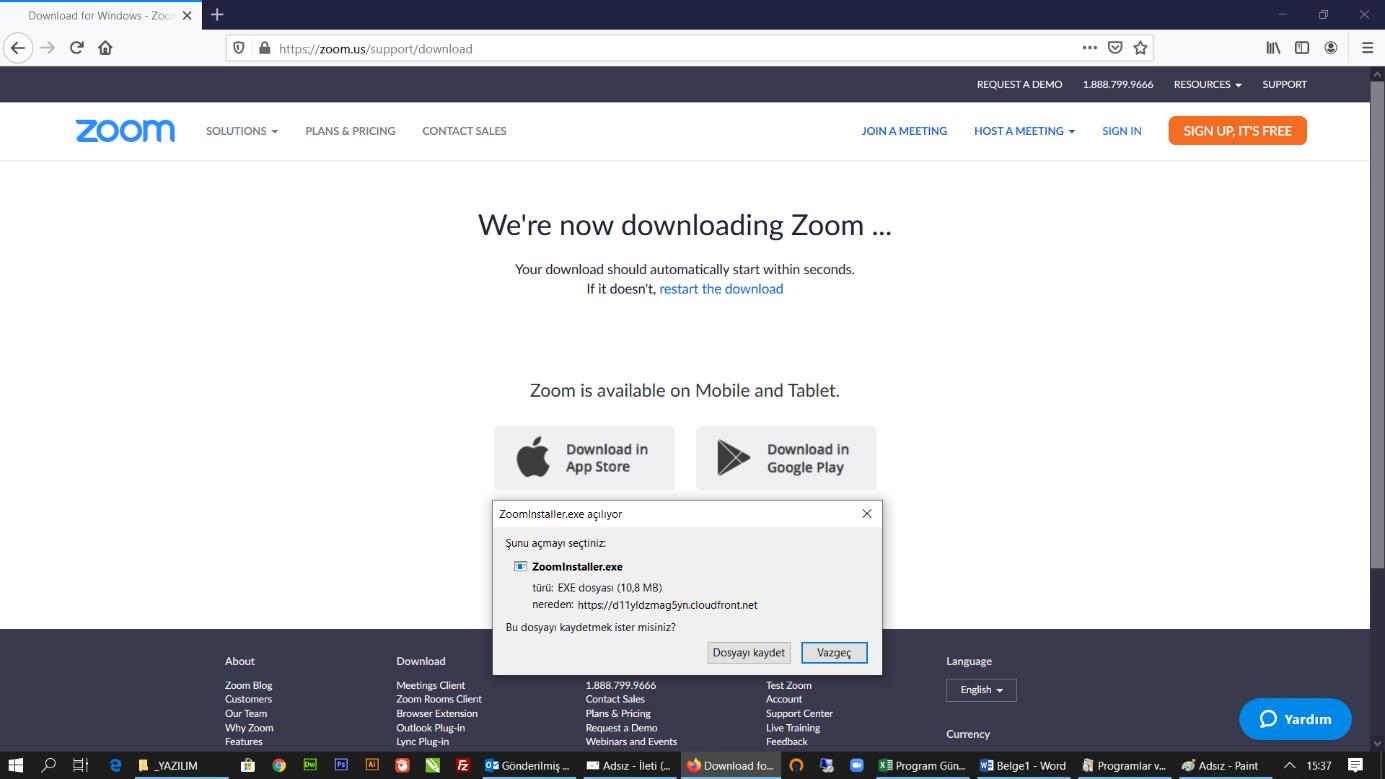Click the Zoom logo
Viewport: 1385px width, 779px height.
click(125, 131)
